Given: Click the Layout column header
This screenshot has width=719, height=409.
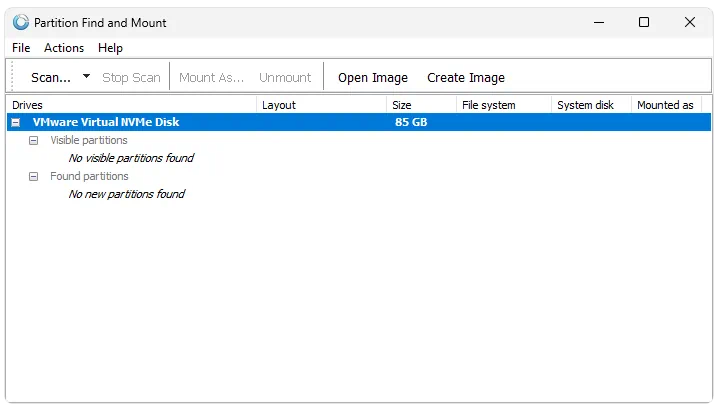Looking at the screenshot, I should [x=321, y=105].
